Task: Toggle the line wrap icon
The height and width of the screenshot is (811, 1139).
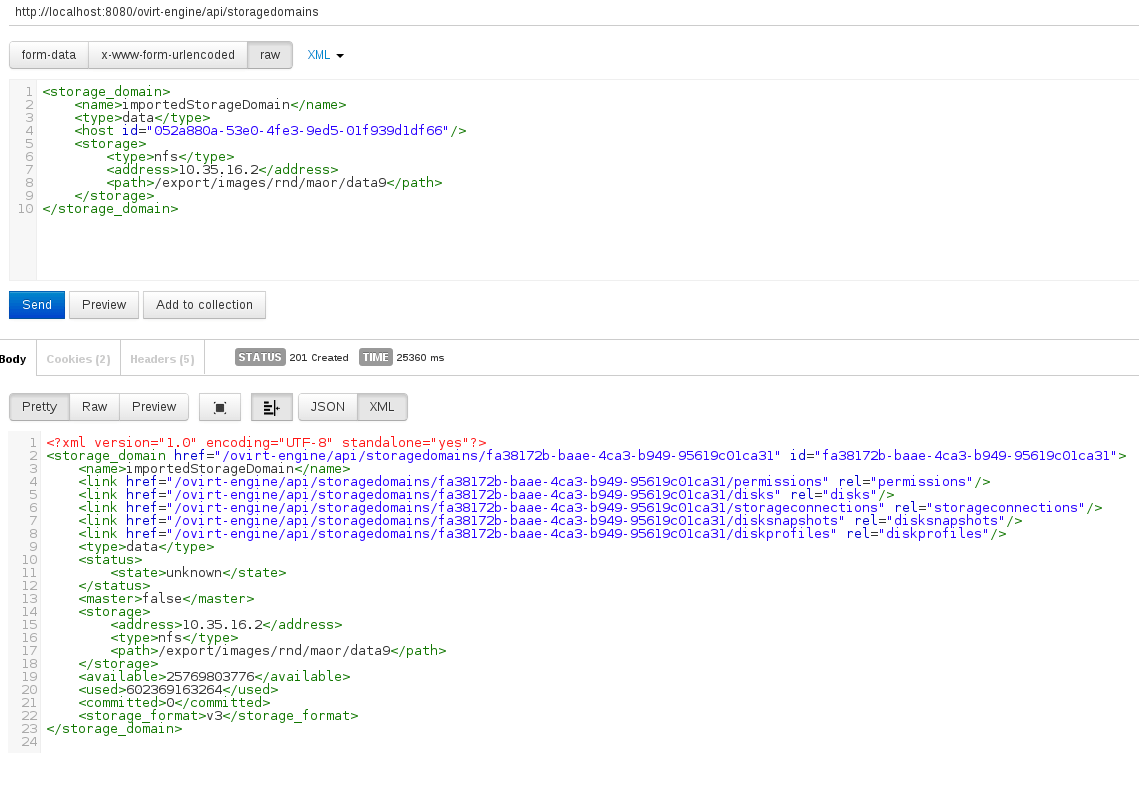Action: click(x=272, y=407)
